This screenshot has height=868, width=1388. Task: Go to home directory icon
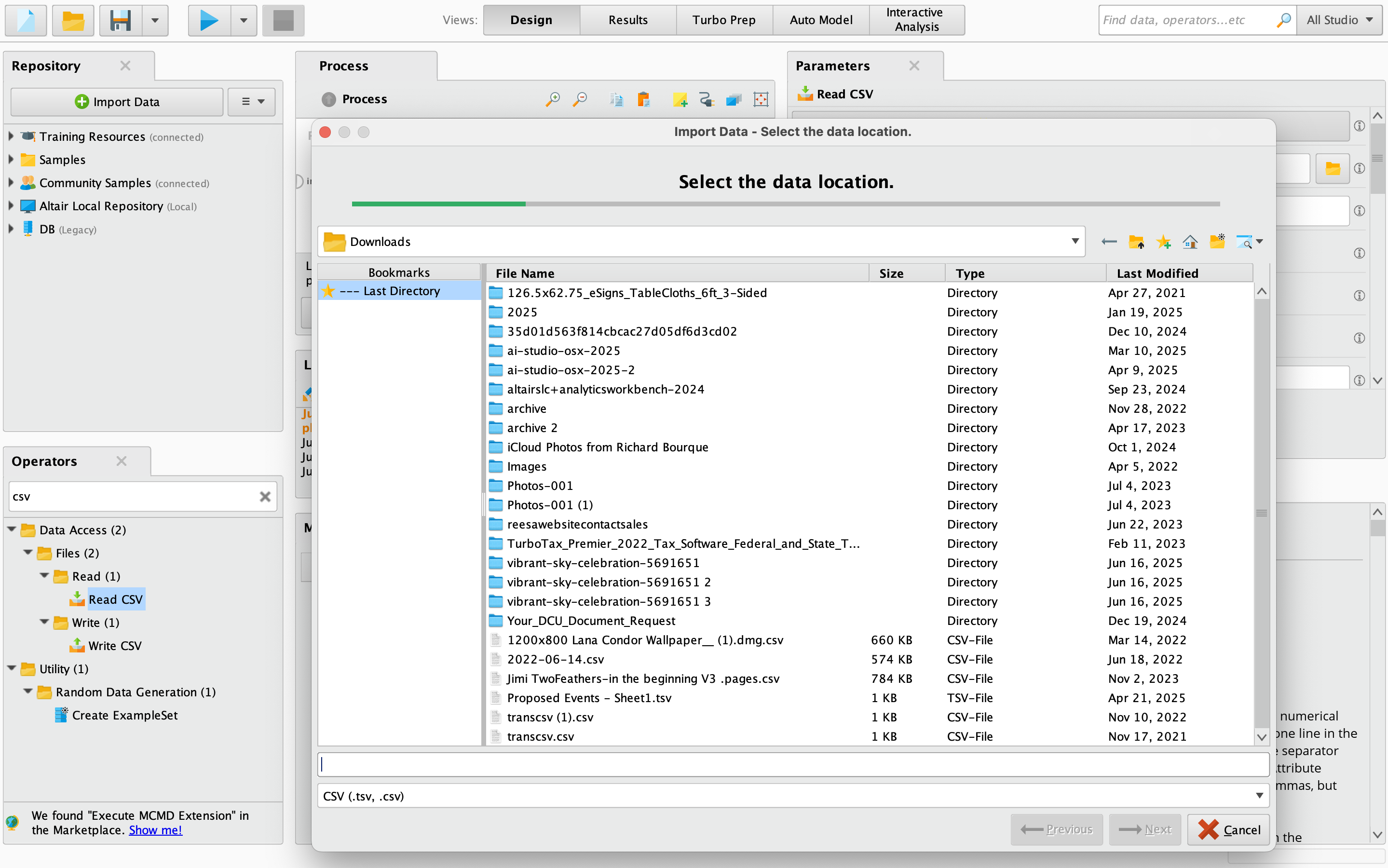[1190, 242]
